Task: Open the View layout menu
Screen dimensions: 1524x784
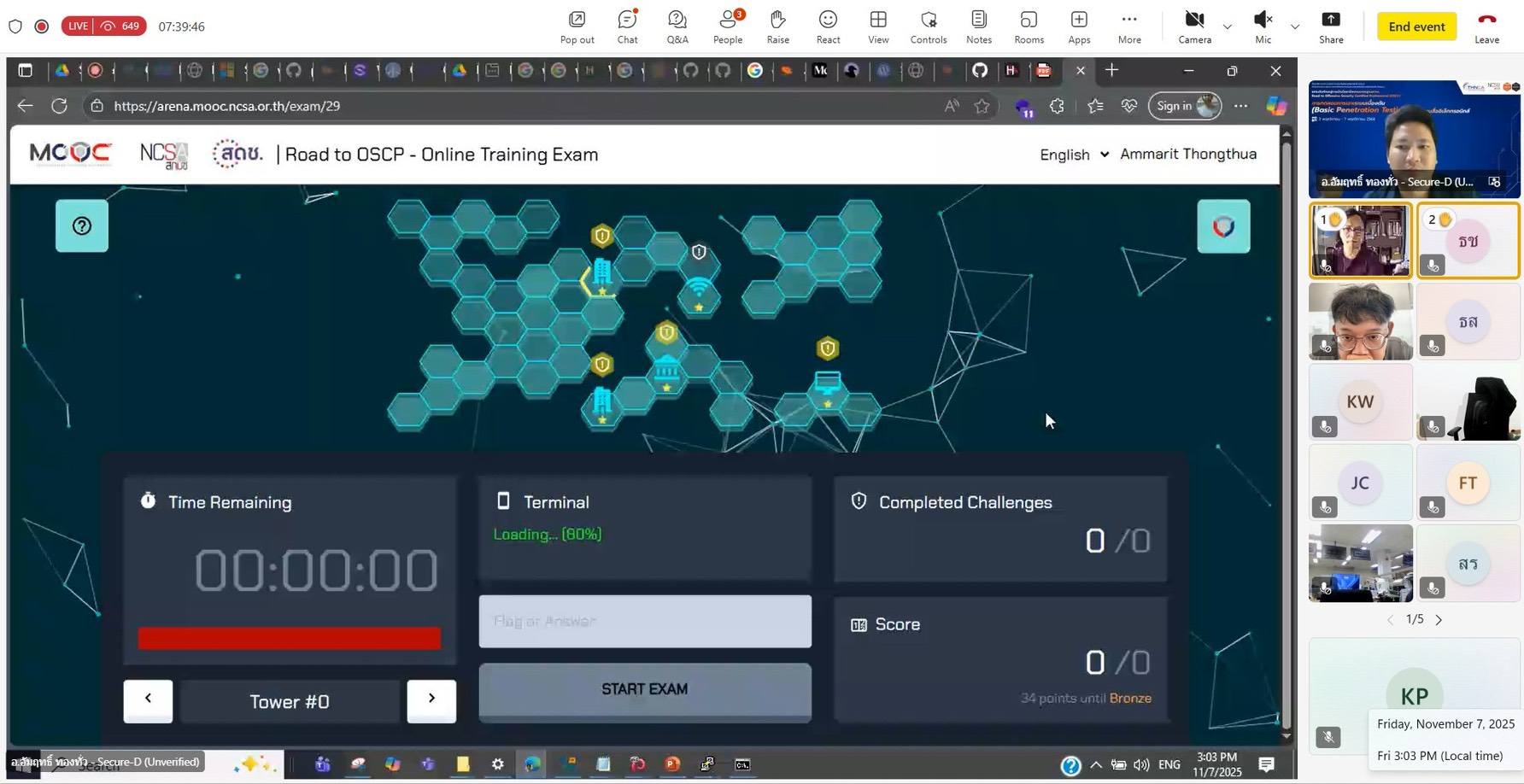Action: point(878,26)
